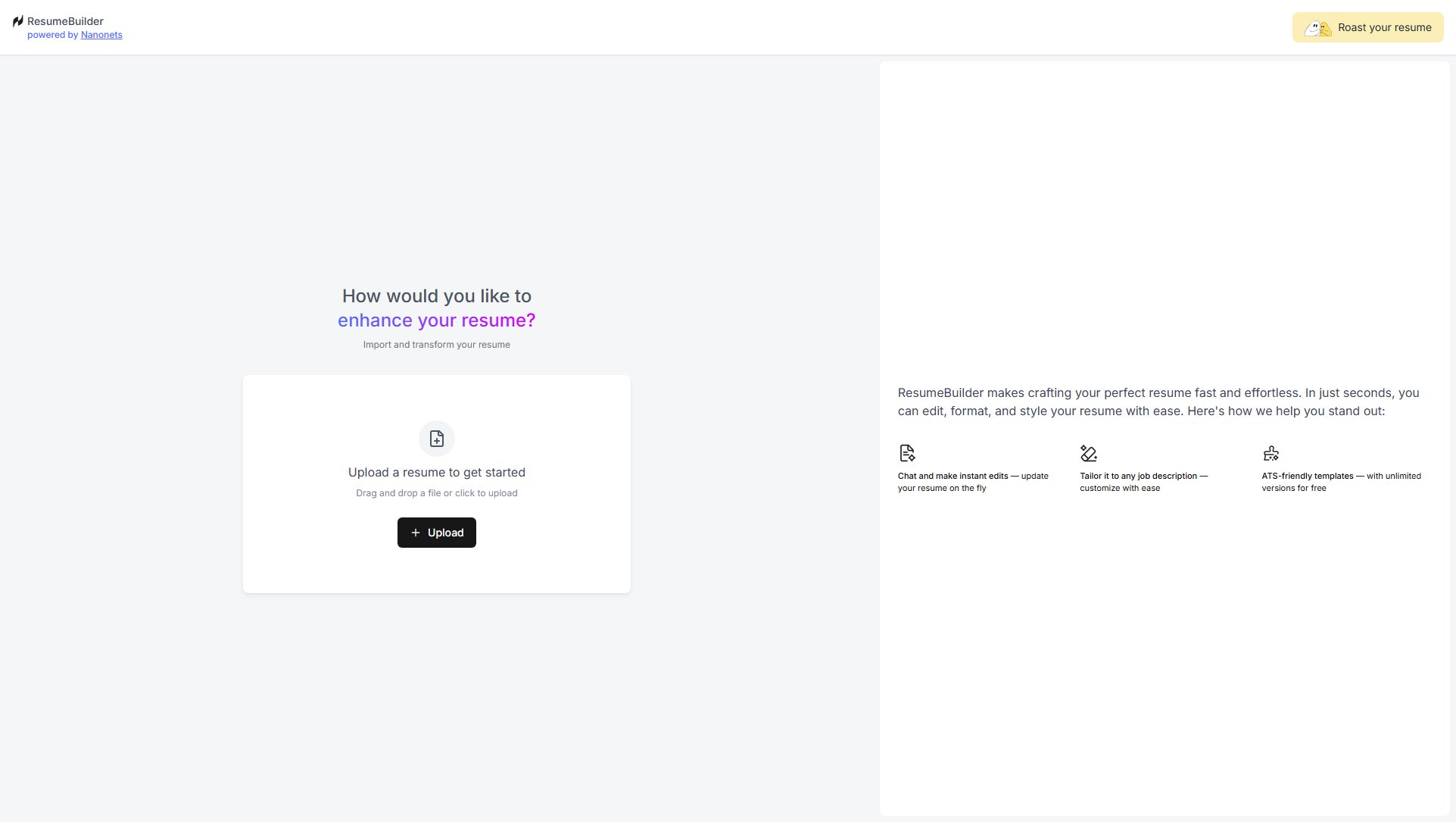Click the drag and drop upload area
Viewport: 1456px width, 822px height.
pos(436,484)
